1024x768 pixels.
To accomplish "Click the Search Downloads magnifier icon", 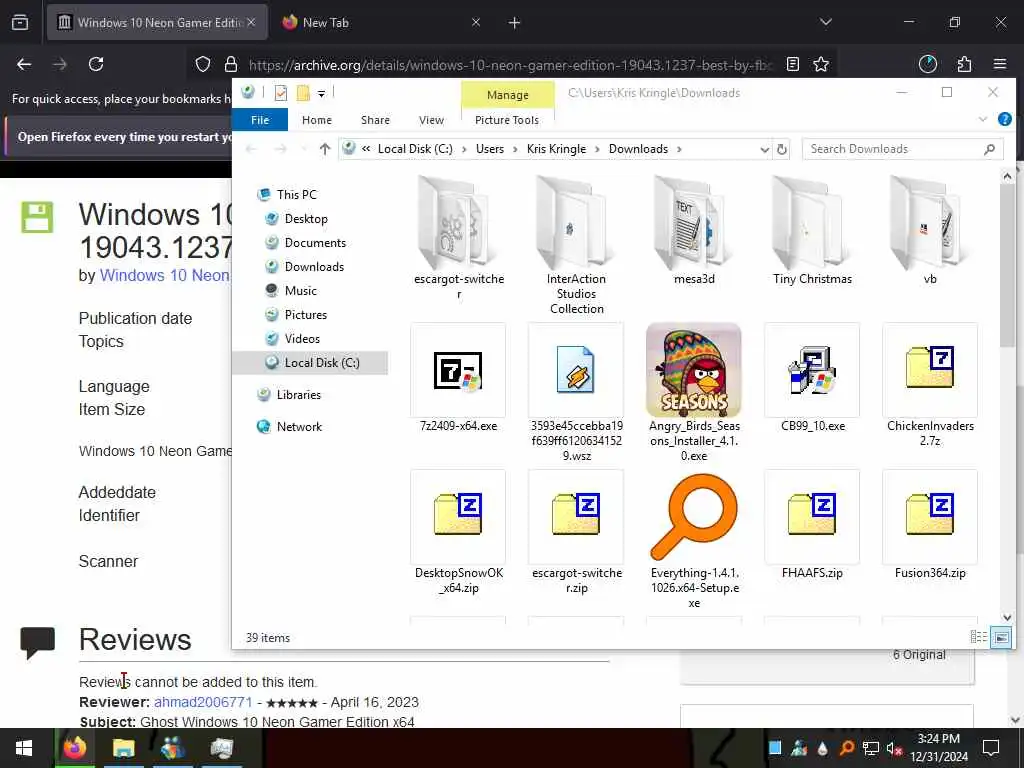I will [x=989, y=150].
